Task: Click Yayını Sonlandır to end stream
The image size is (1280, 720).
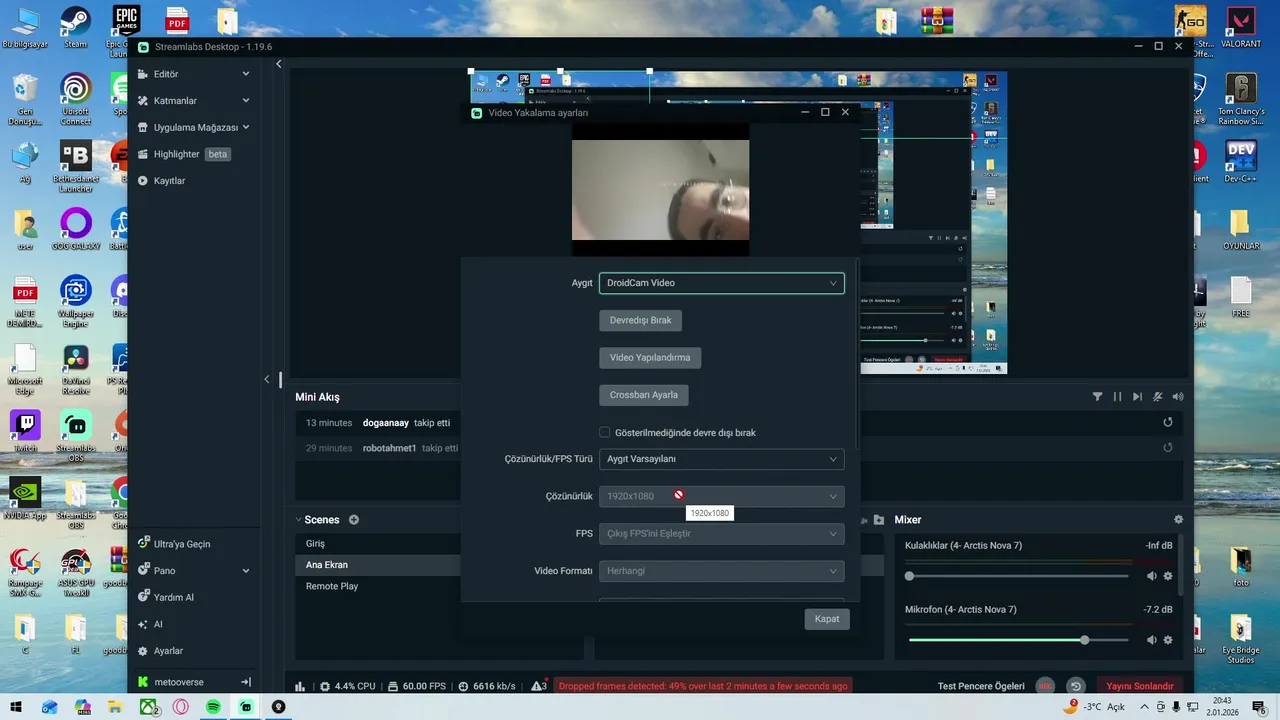Action: tap(1139, 686)
